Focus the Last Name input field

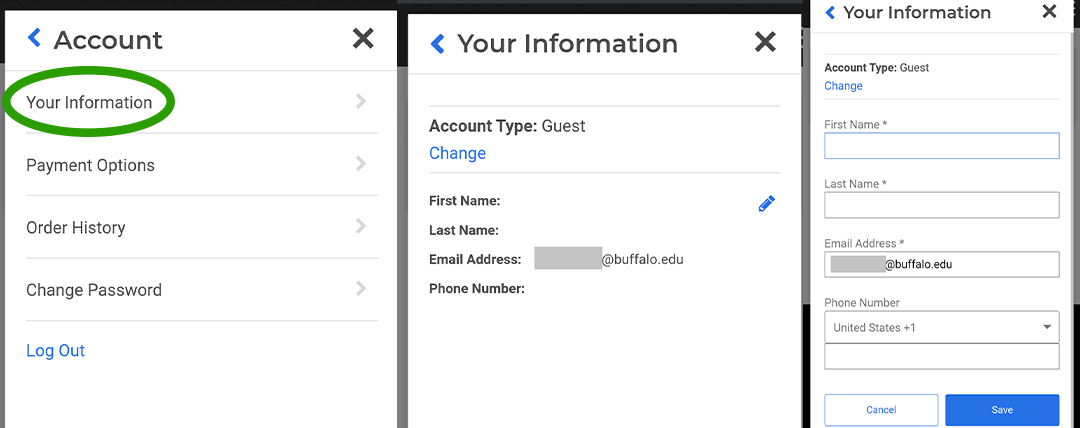click(942, 205)
